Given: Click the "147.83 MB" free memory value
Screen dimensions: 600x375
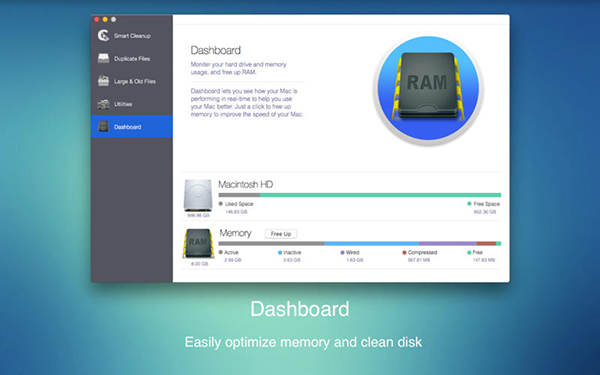Looking at the screenshot, I should (484, 260).
